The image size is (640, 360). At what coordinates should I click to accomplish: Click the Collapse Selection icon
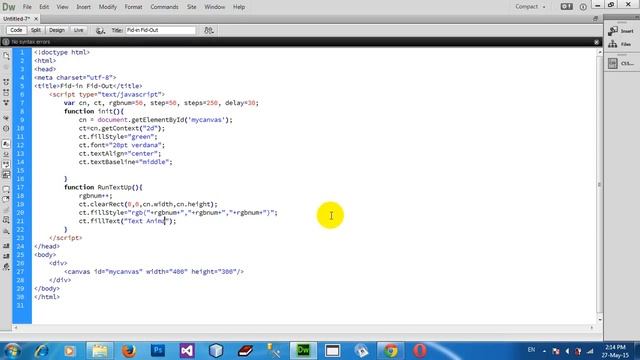pyautogui.click(x=6, y=93)
